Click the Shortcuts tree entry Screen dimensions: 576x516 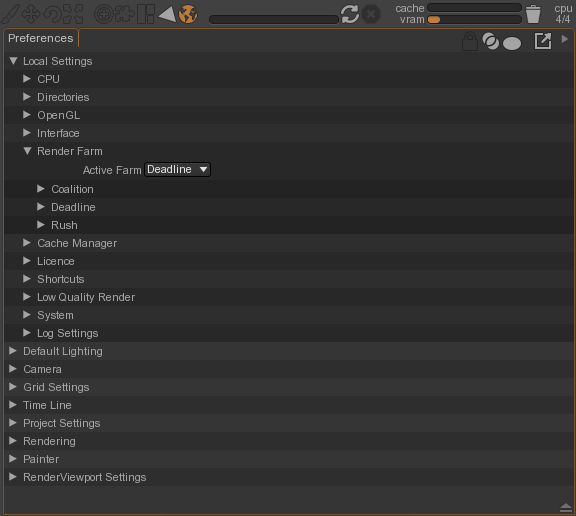tap(61, 279)
